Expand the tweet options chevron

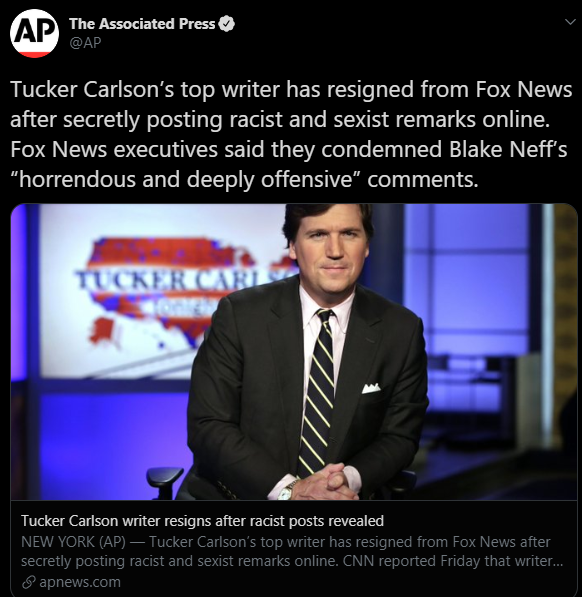(x=570, y=22)
